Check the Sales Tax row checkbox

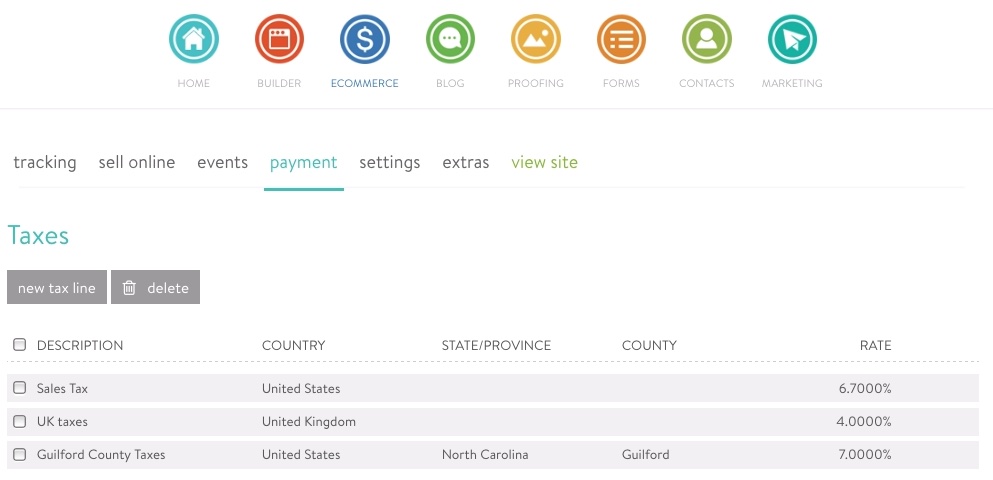pos(20,388)
